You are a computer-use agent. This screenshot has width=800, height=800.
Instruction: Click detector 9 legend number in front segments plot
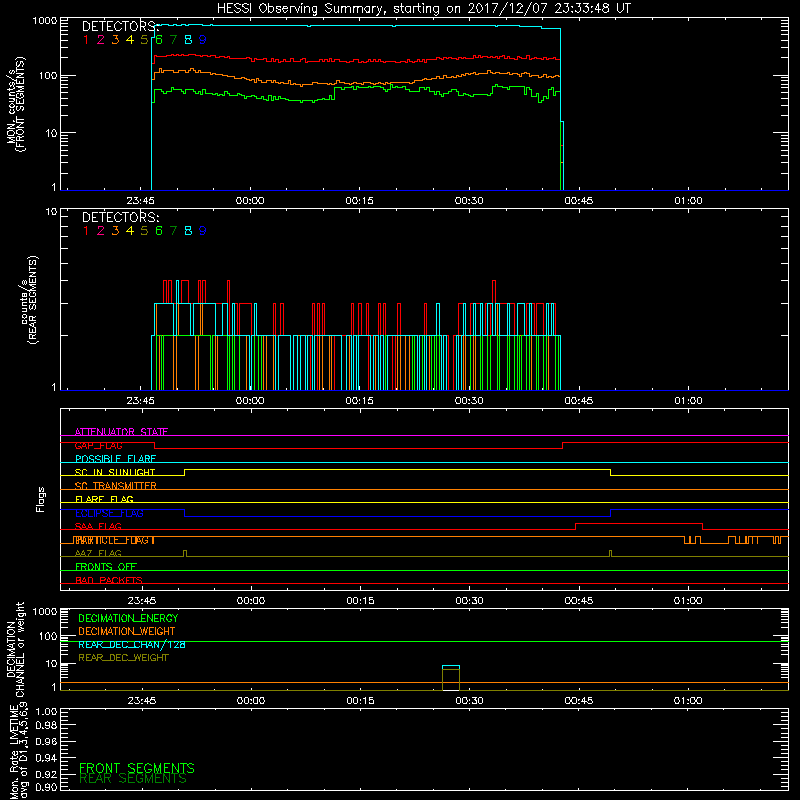tap(203, 39)
